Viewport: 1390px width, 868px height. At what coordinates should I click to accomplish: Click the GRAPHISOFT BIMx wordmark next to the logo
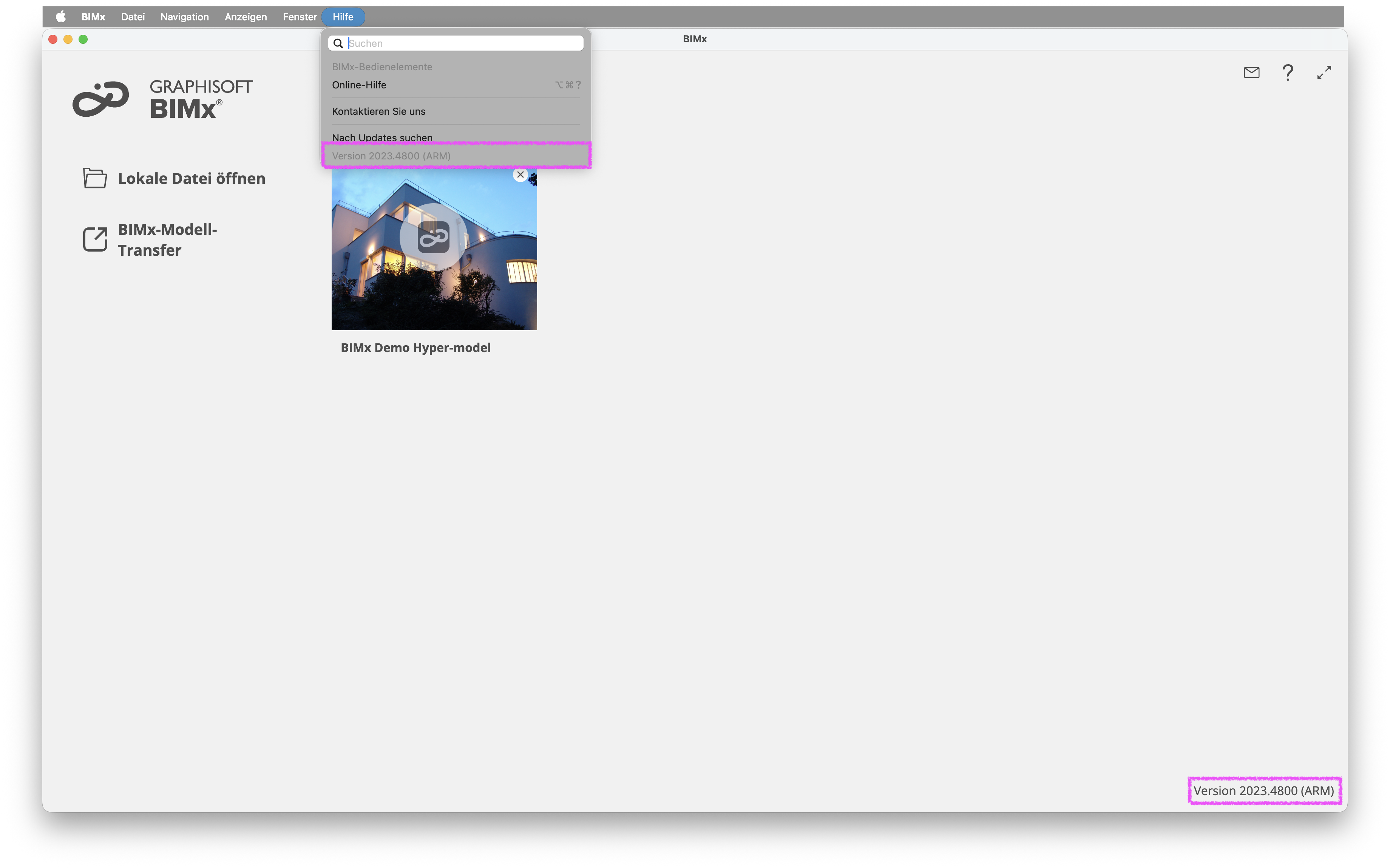pyautogui.click(x=201, y=99)
